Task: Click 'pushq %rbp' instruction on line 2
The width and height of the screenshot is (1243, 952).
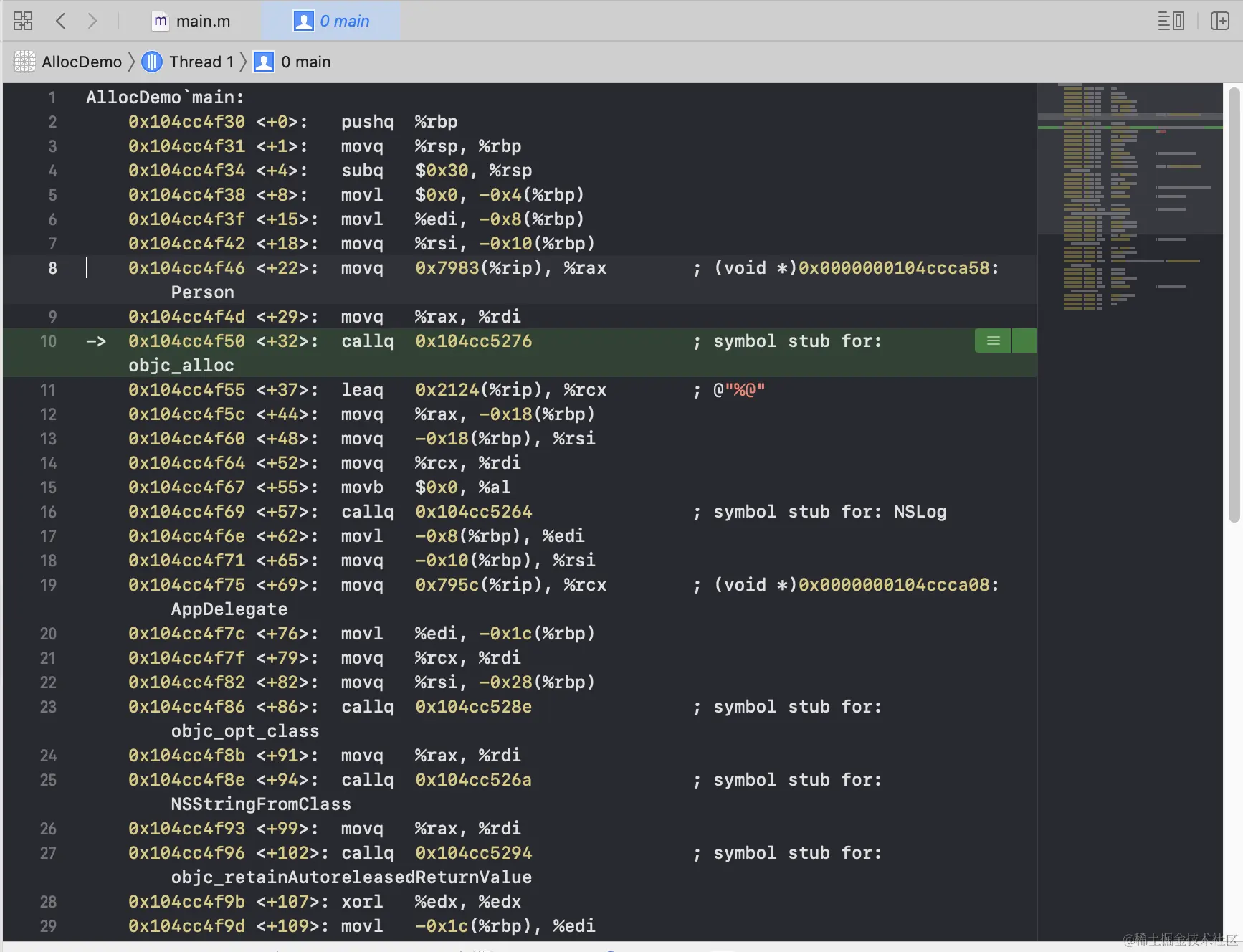Action: coord(399,122)
